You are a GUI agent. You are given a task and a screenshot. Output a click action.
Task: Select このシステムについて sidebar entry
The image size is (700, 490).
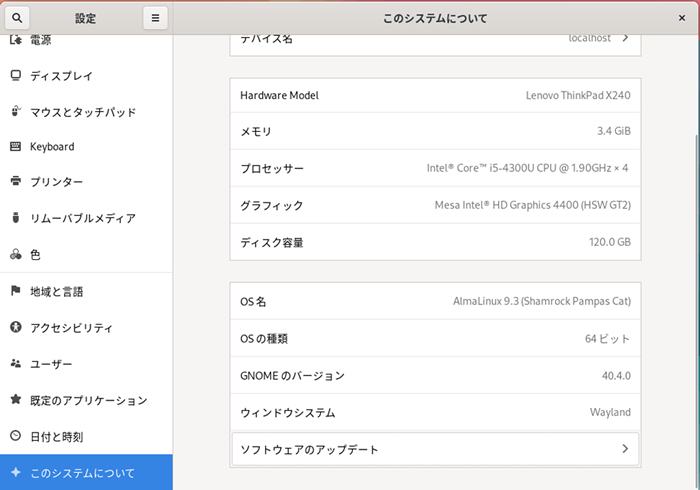[x=82, y=473]
